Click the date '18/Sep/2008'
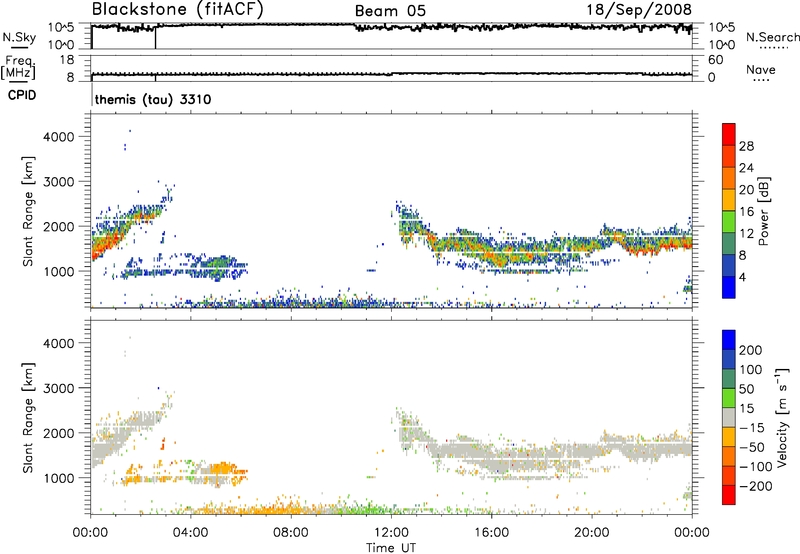The width and height of the screenshot is (800, 554). click(639, 10)
